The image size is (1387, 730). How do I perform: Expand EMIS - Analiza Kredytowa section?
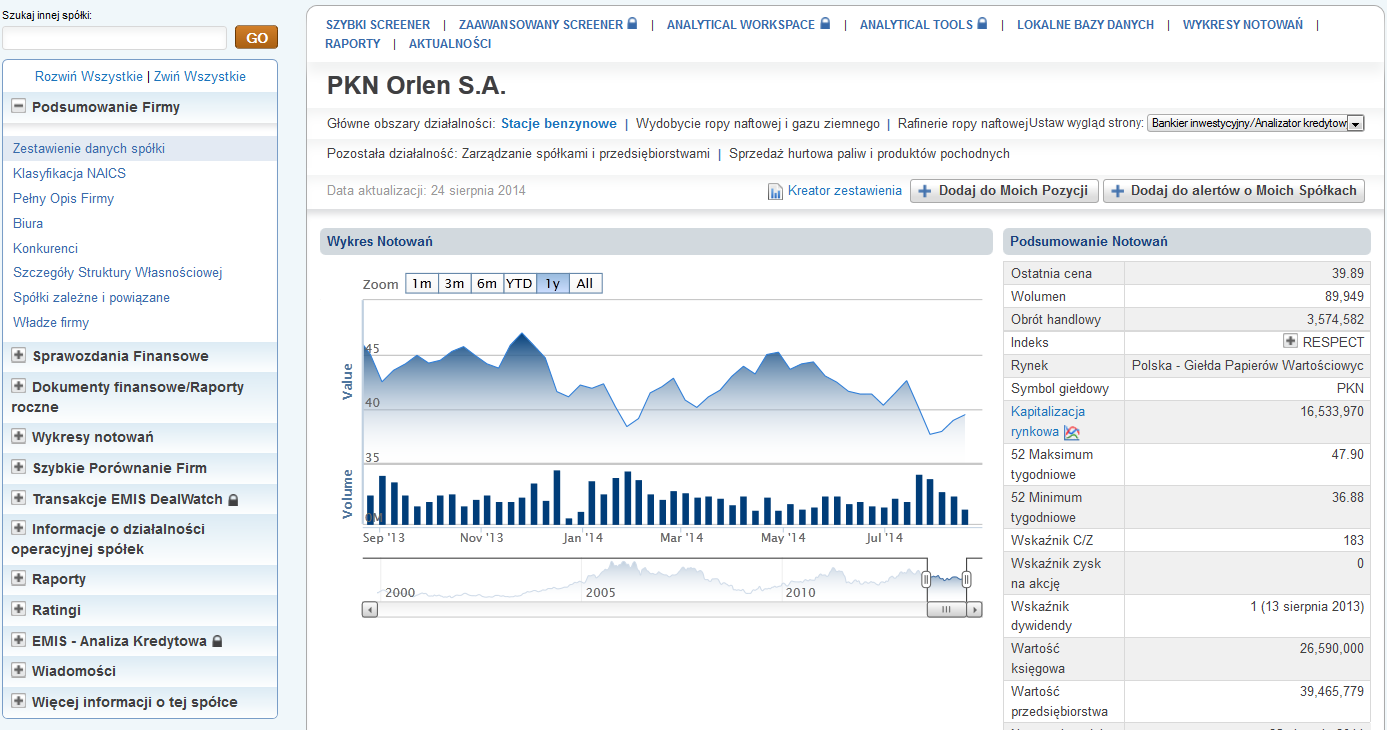pos(18,640)
